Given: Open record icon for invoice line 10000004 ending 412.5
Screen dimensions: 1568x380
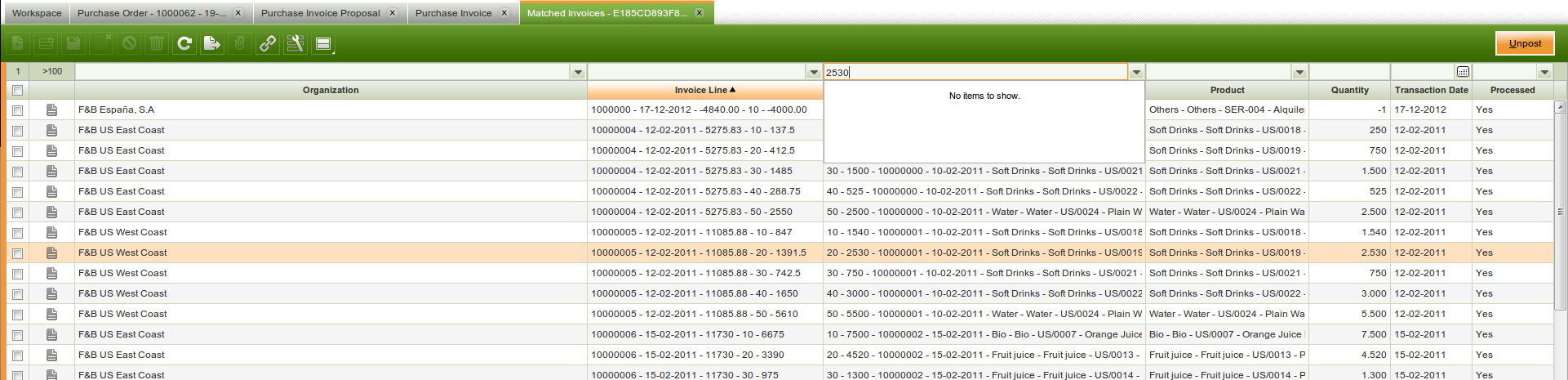Looking at the screenshot, I should [51, 150].
